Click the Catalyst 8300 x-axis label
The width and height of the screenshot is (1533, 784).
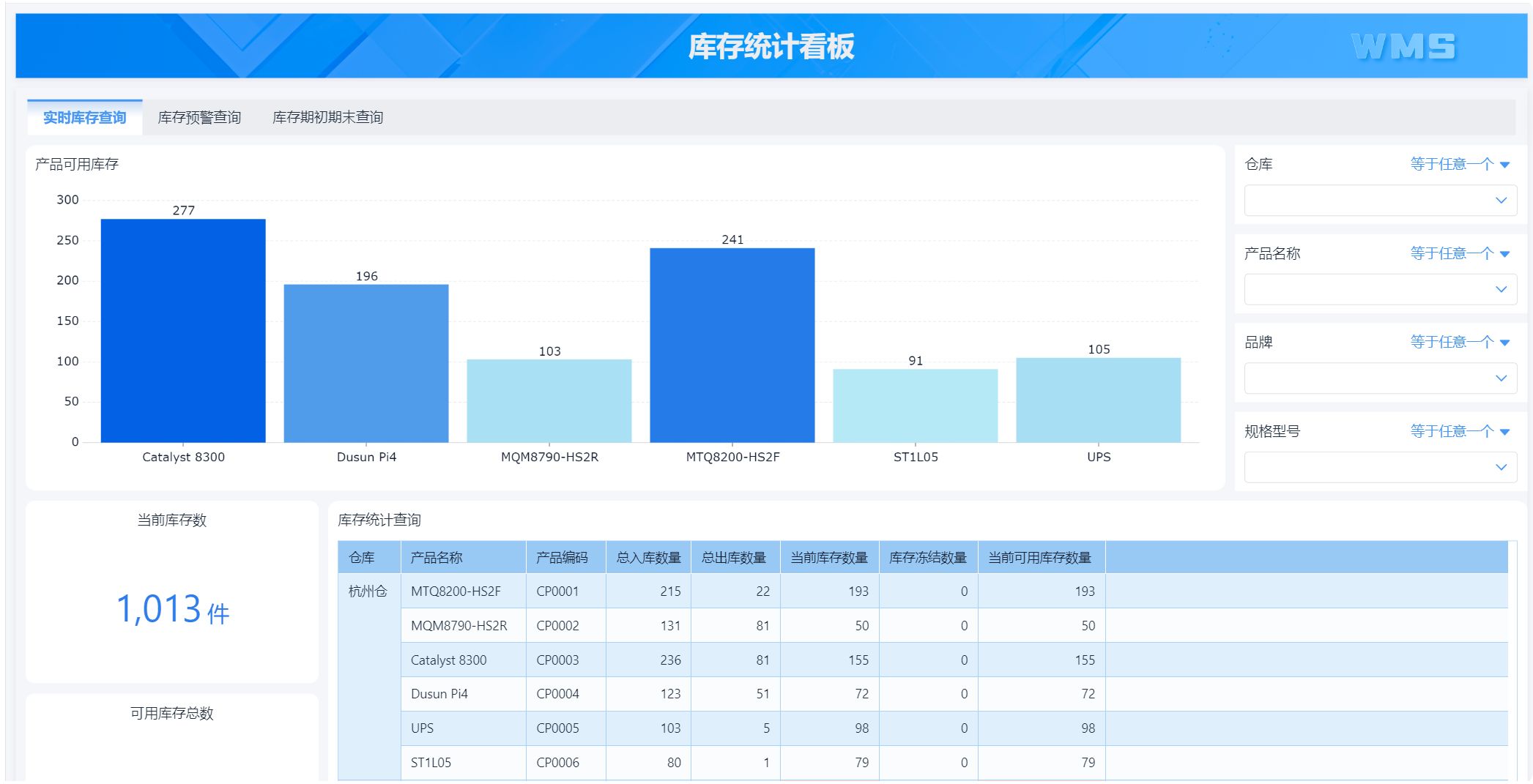183,457
